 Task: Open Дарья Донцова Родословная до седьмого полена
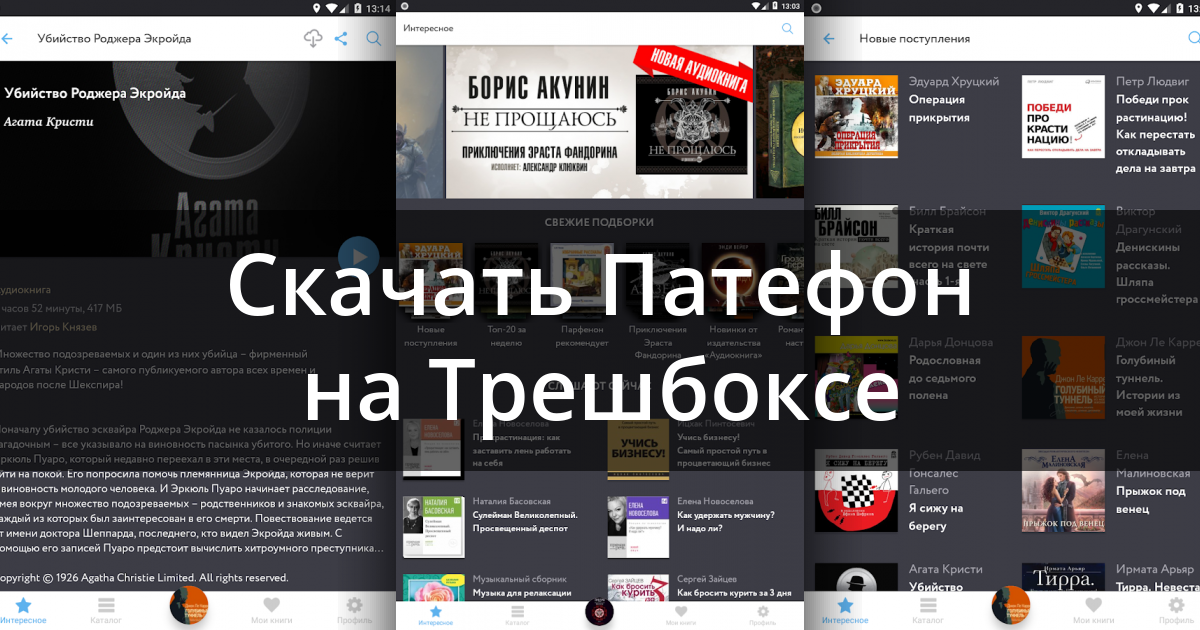(907, 377)
